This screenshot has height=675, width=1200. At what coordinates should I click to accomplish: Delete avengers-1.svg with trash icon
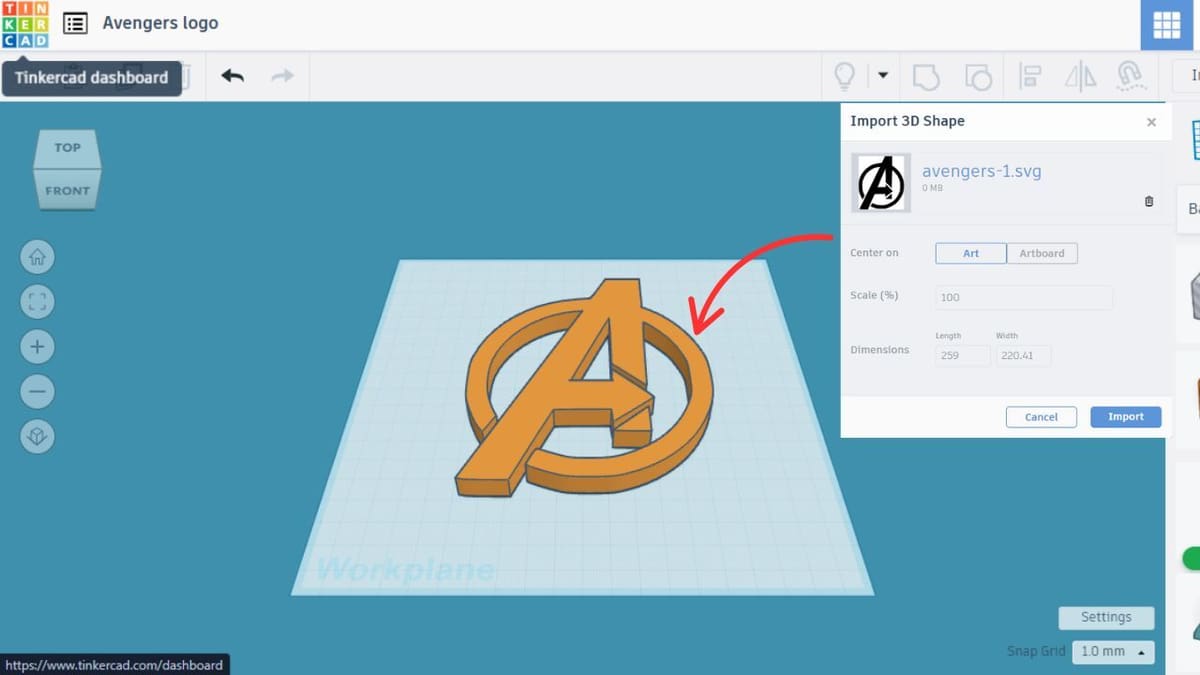click(x=1149, y=201)
